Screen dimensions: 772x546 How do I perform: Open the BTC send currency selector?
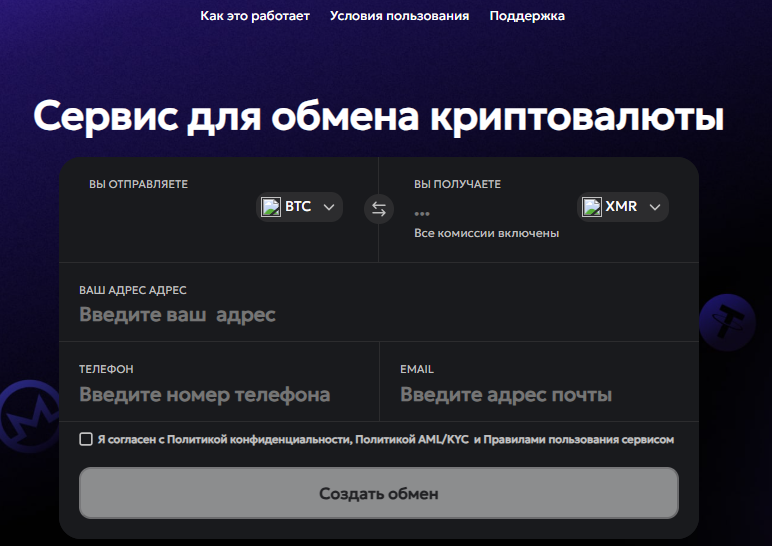click(299, 207)
